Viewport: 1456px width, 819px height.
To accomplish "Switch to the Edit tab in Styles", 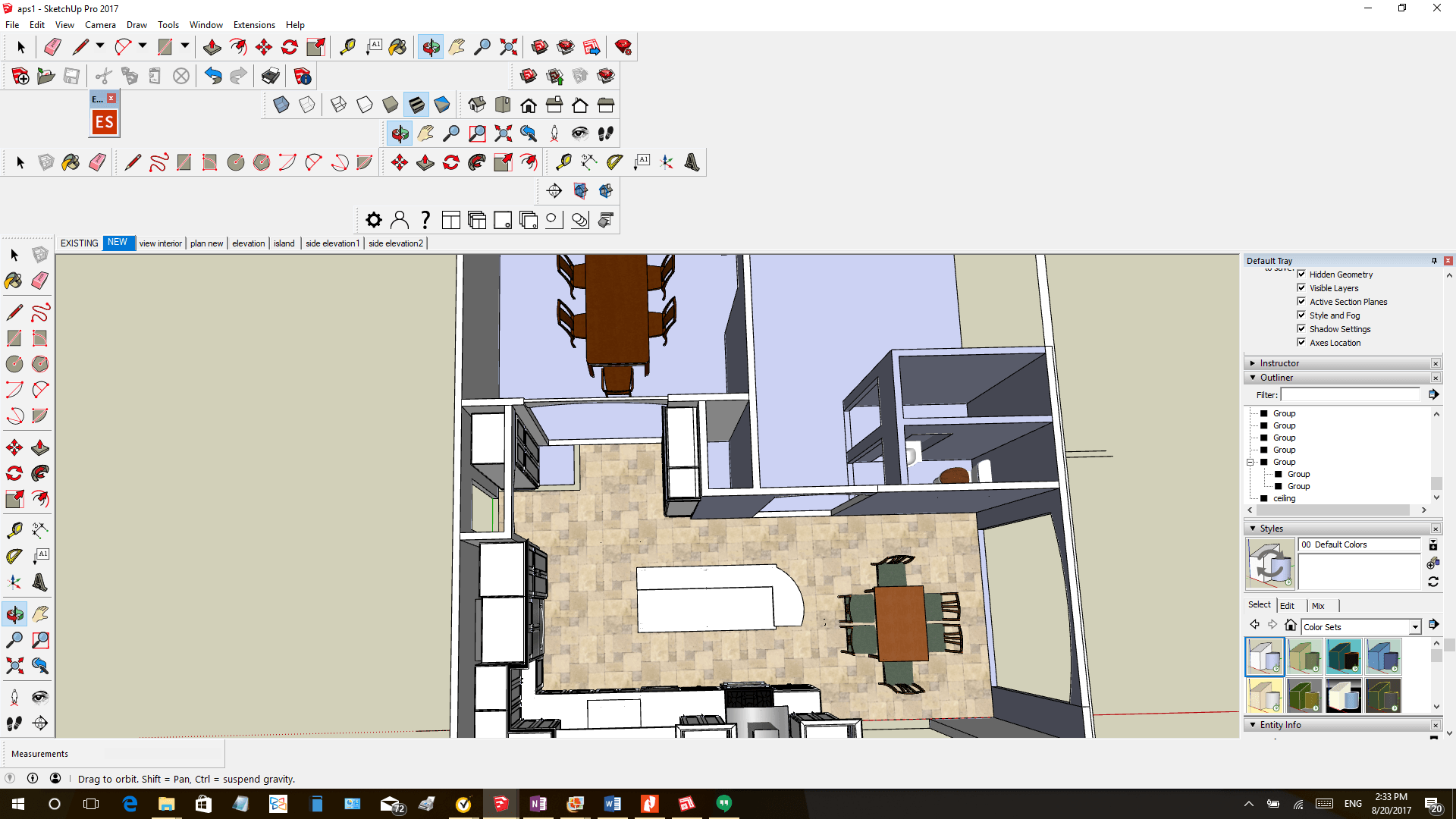I will click(1287, 606).
